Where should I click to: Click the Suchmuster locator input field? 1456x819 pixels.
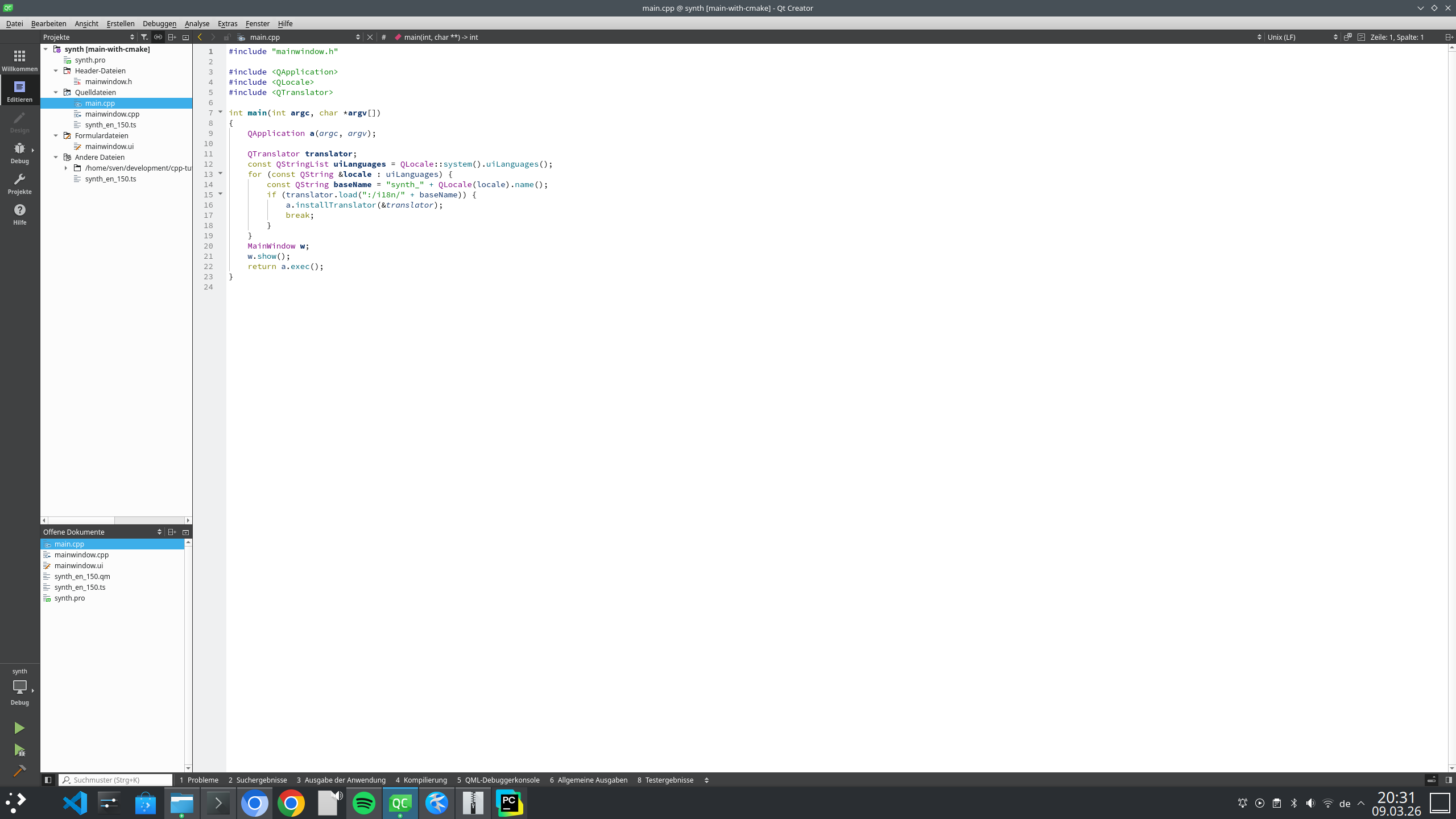(117, 780)
